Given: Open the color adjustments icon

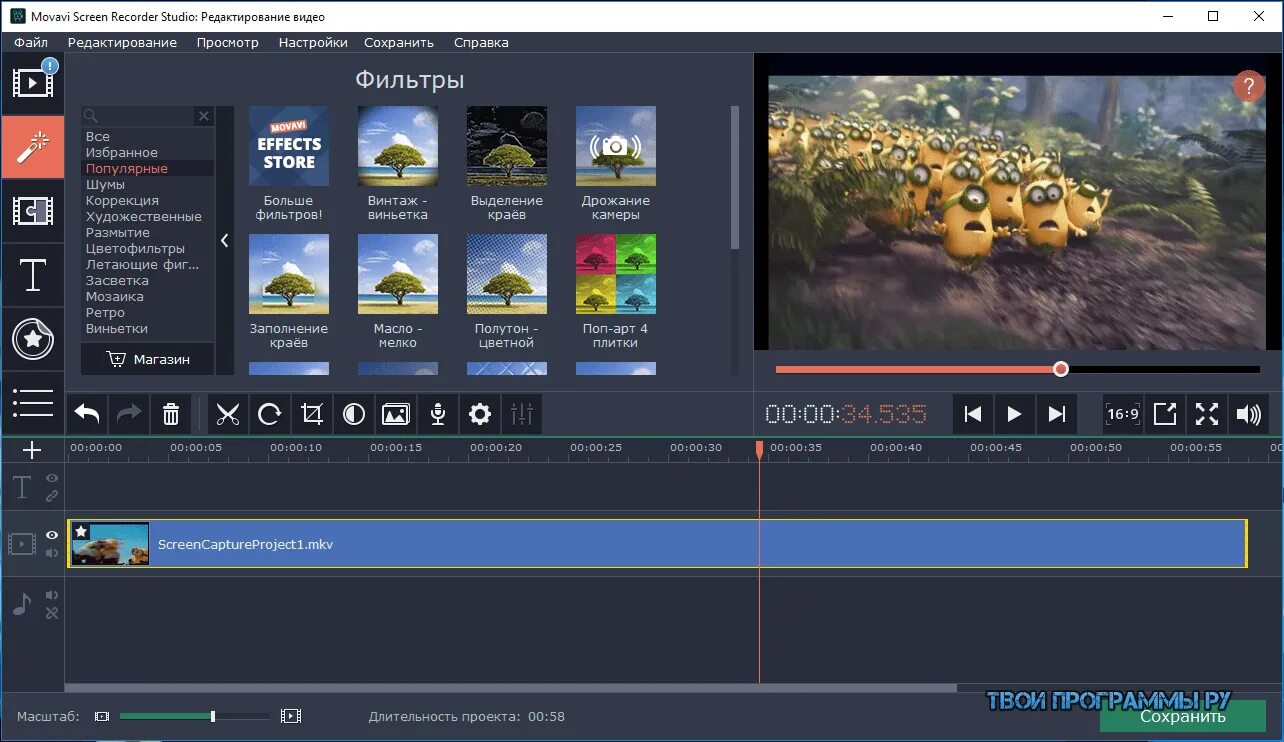Looking at the screenshot, I should (x=354, y=414).
